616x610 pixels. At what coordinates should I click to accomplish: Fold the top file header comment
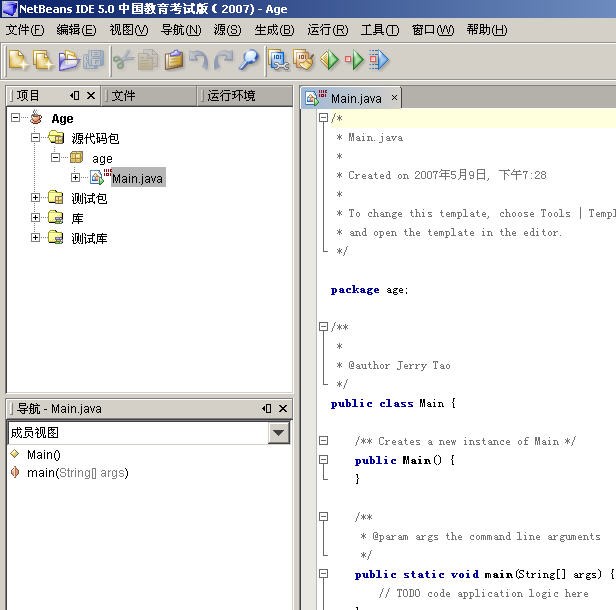coord(323,117)
